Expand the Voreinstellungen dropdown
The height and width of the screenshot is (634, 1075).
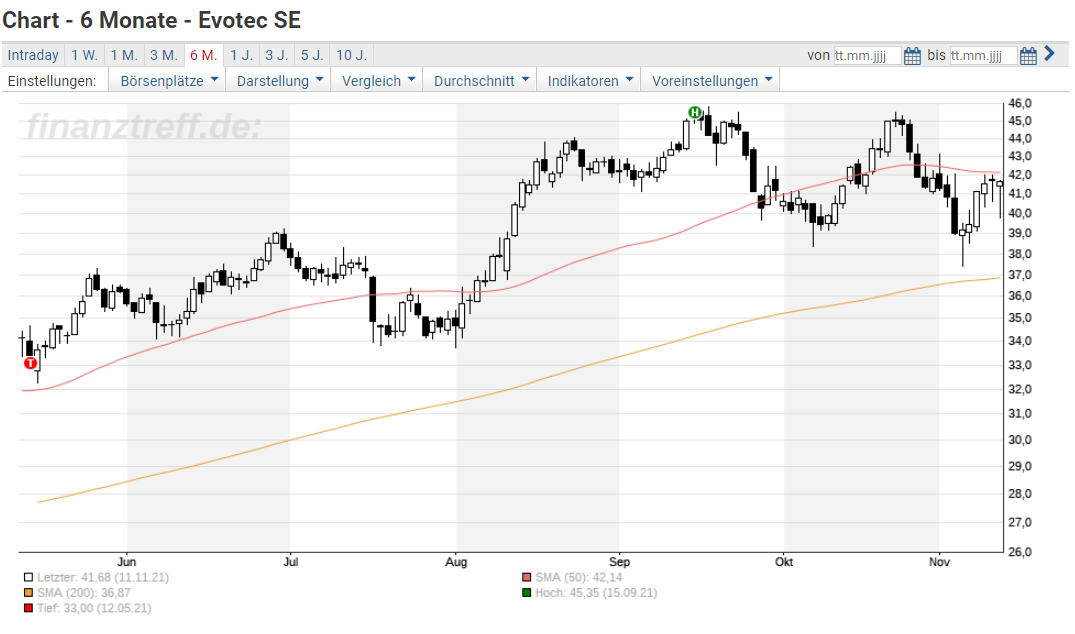[711, 81]
